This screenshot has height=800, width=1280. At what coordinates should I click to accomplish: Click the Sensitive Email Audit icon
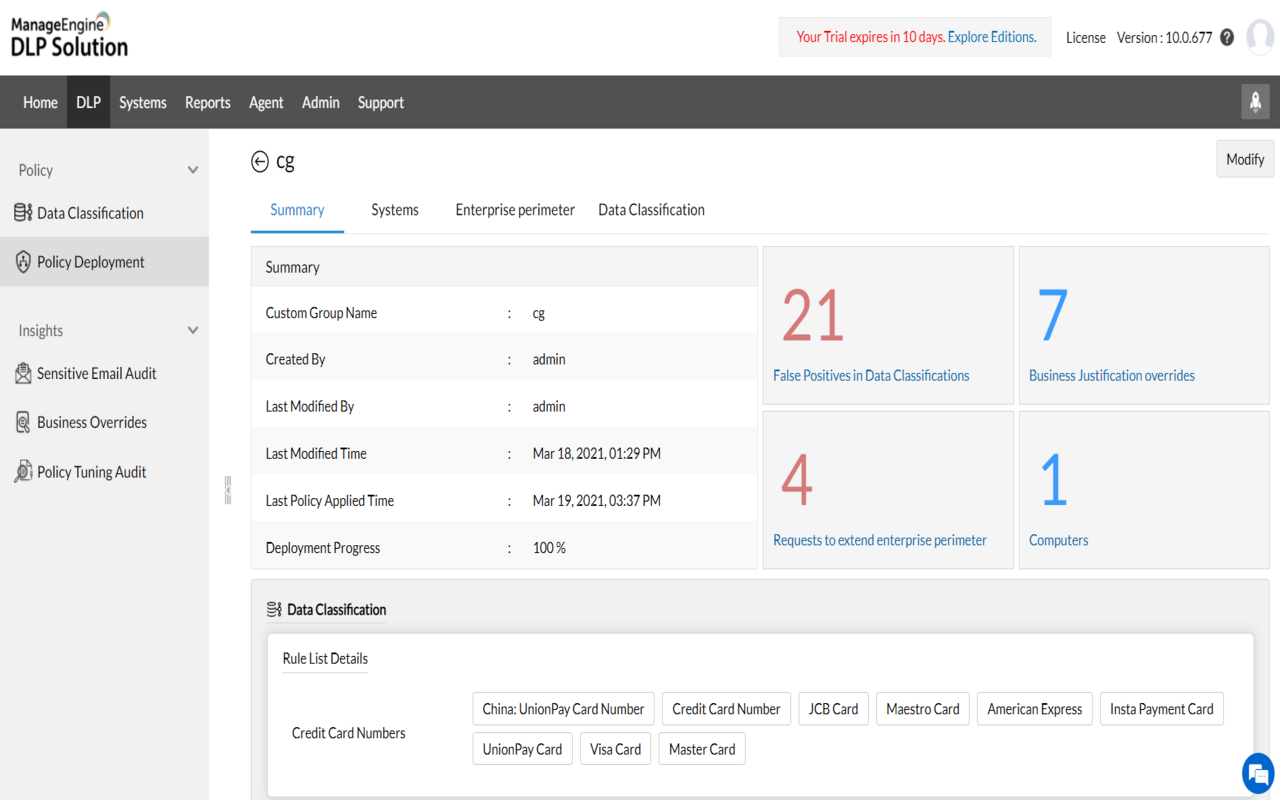click(23, 373)
